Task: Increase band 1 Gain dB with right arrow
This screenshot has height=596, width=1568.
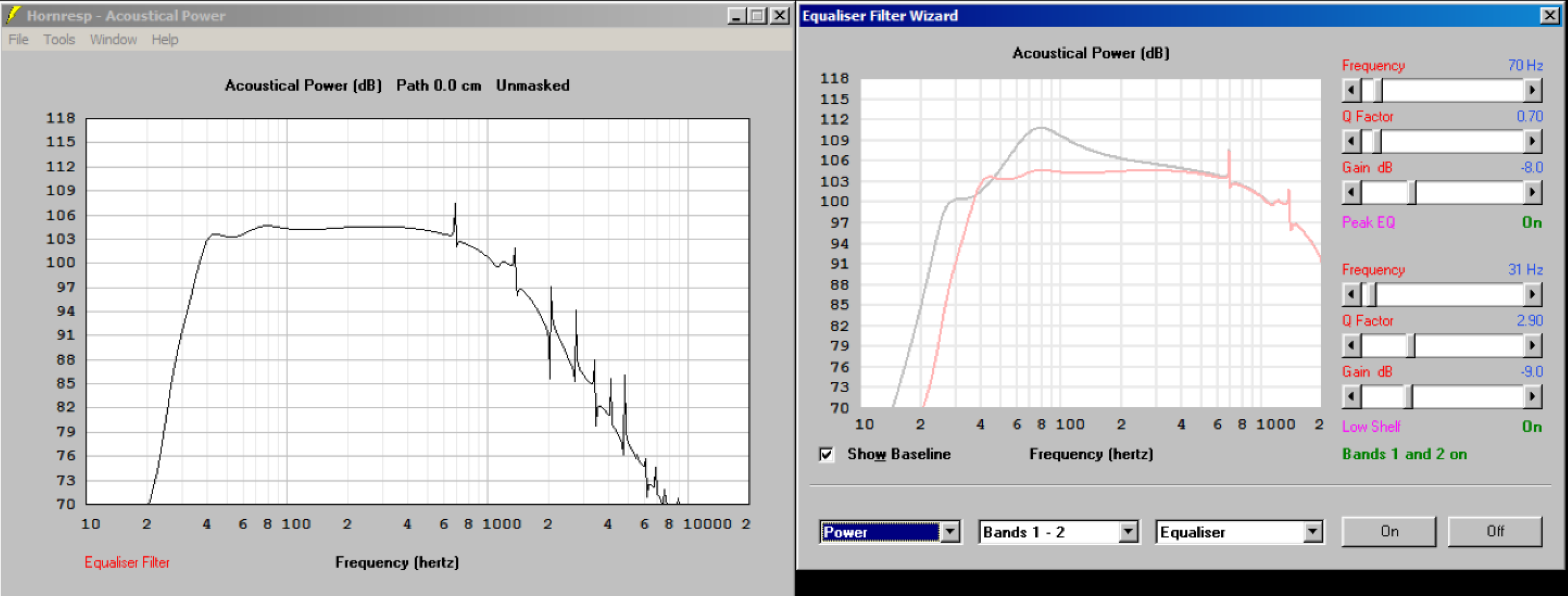Action: [x=1533, y=193]
